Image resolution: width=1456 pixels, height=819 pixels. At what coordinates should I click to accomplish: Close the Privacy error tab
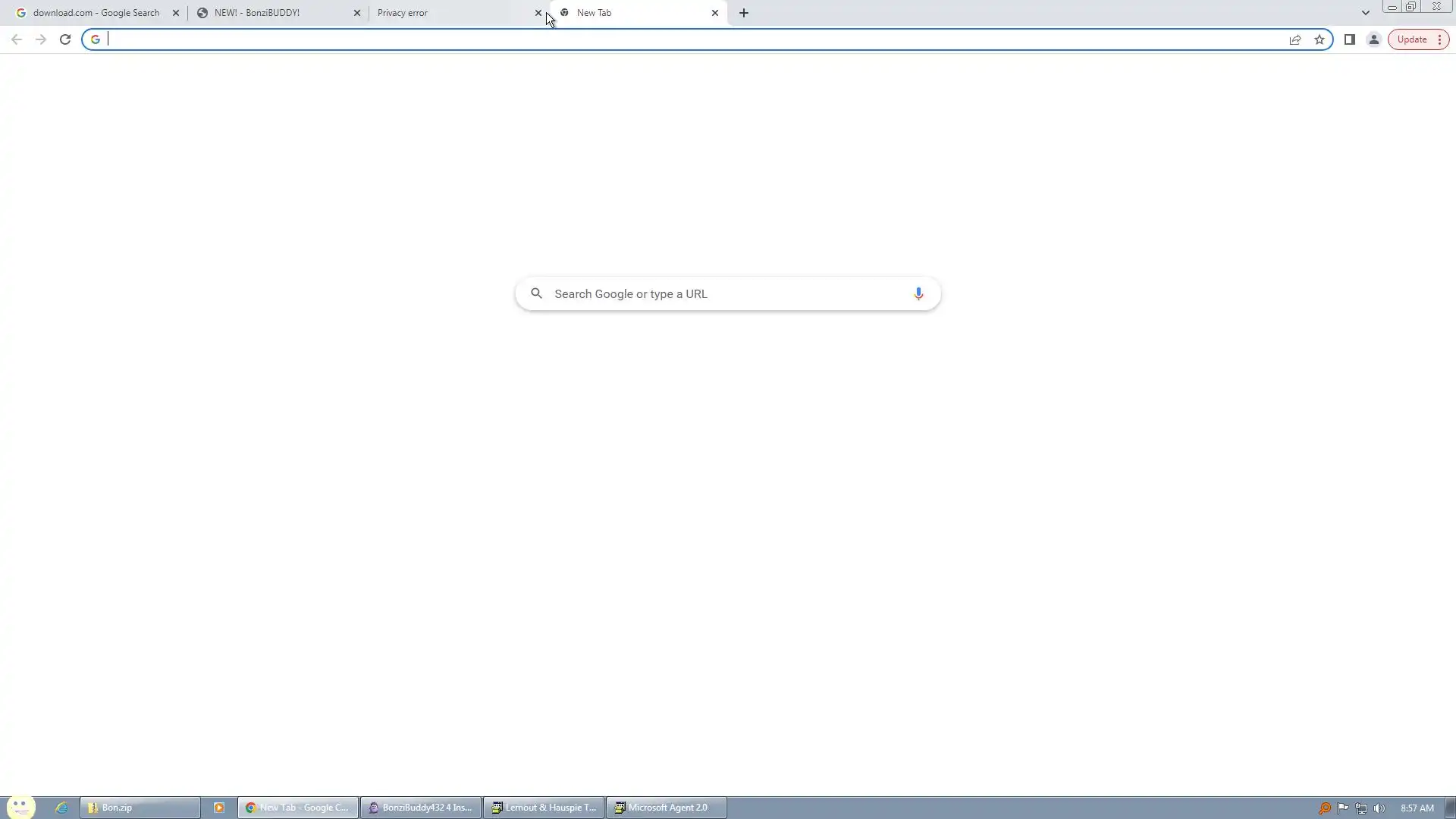click(538, 13)
